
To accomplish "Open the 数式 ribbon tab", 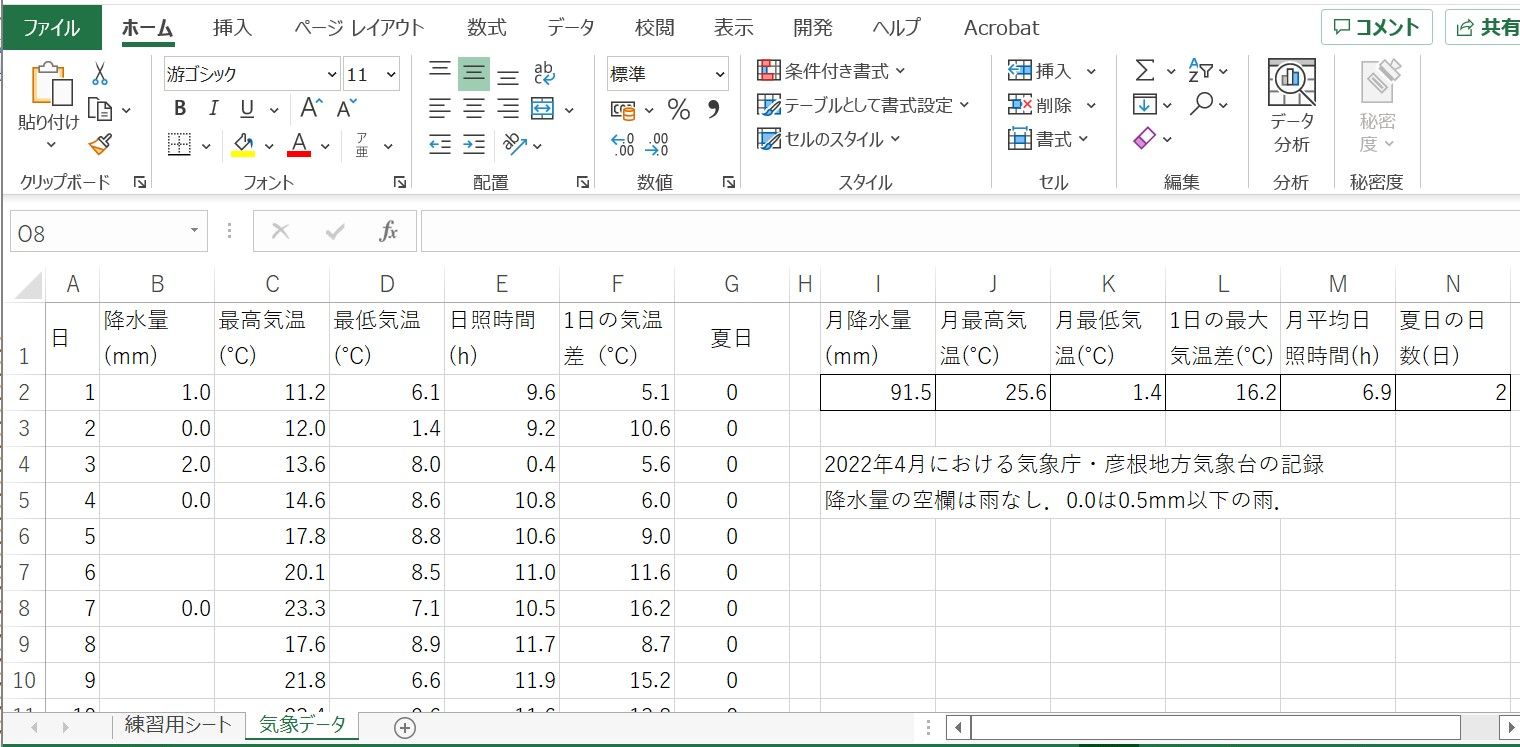I will coord(487,27).
